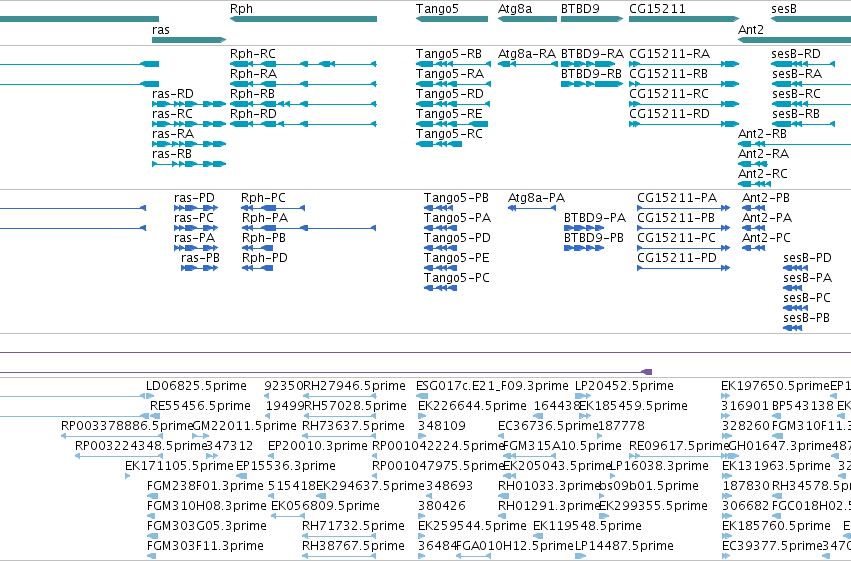Select protein ras-PD
Screen dimensions: 851x561
(196, 208)
